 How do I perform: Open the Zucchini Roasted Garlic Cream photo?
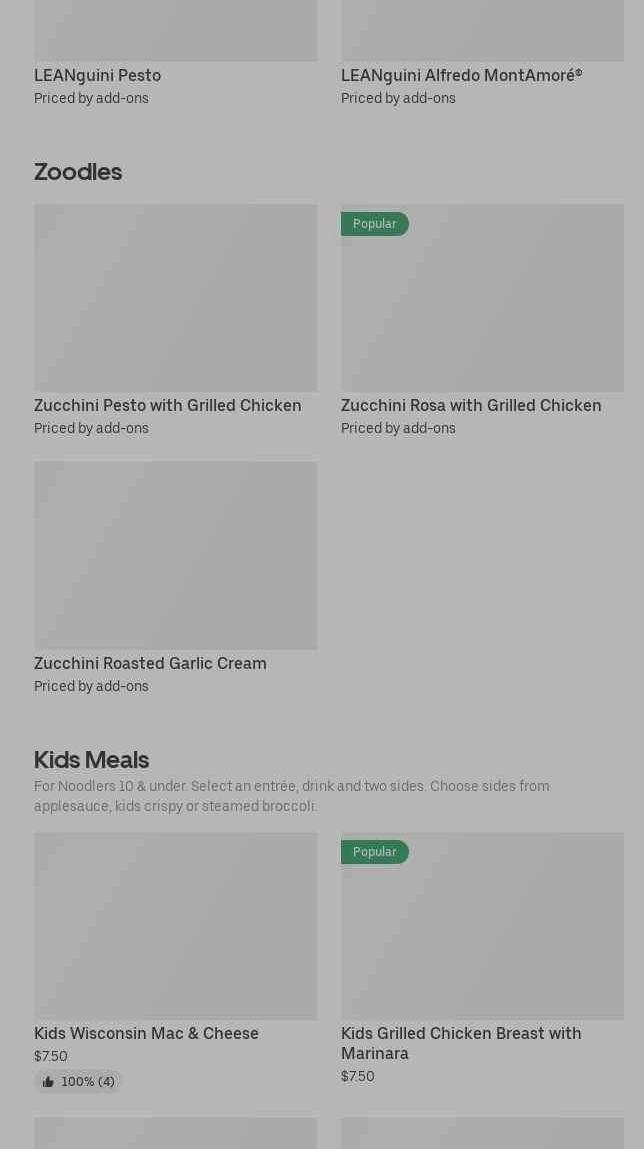pyautogui.click(x=175, y=555)
